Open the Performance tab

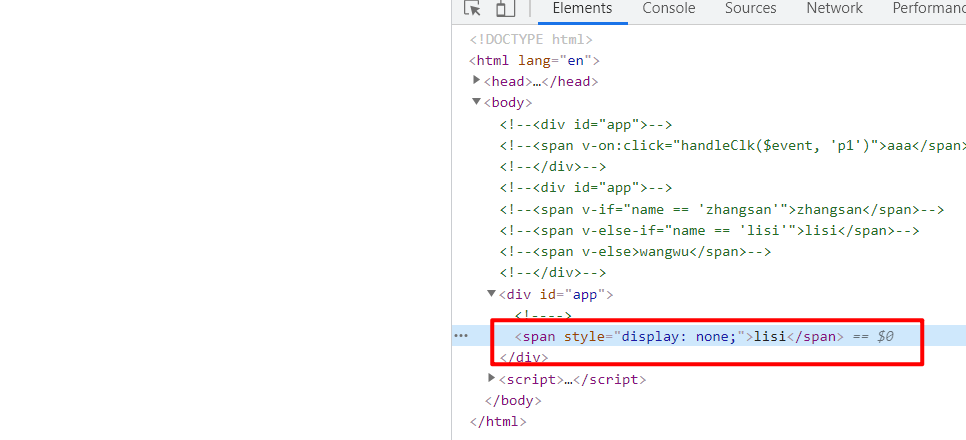pyautogui.click(x=929, y=9)
